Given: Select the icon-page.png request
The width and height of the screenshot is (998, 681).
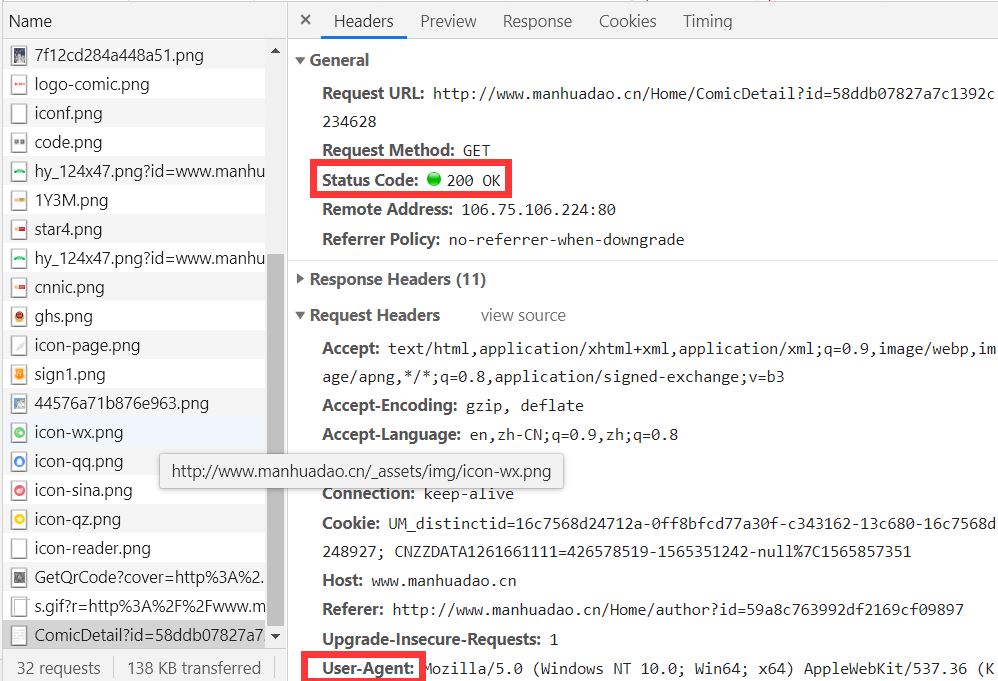Looking at the screenshot, I should (x=134, y=346).
